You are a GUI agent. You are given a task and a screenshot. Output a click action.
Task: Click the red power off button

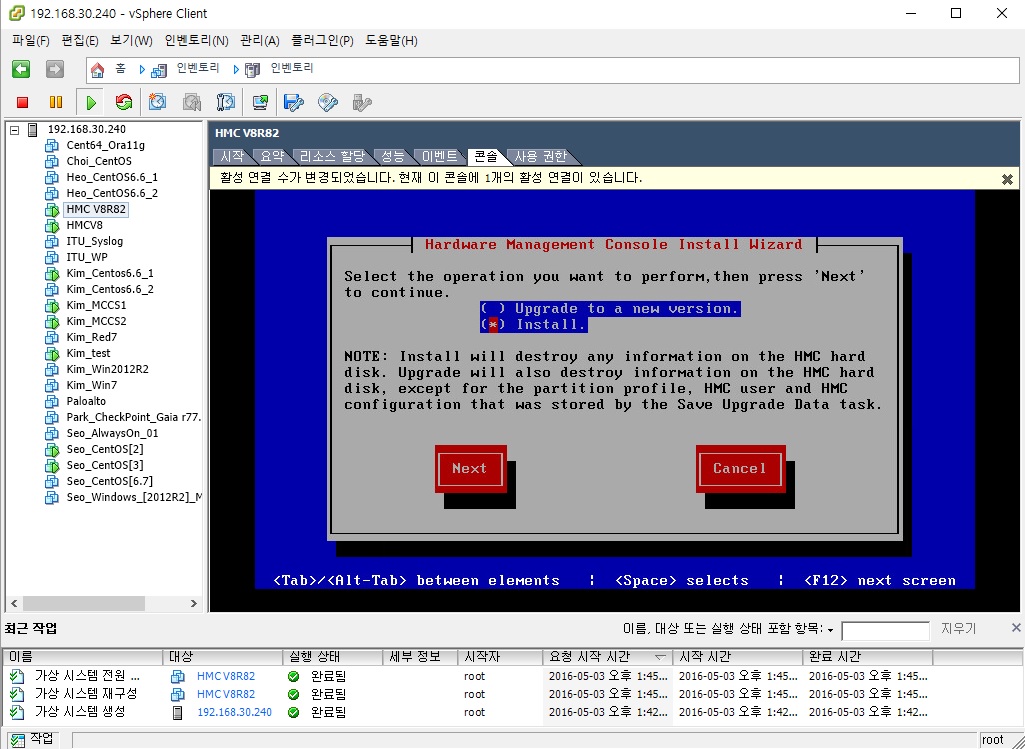[x=23, y=102]
